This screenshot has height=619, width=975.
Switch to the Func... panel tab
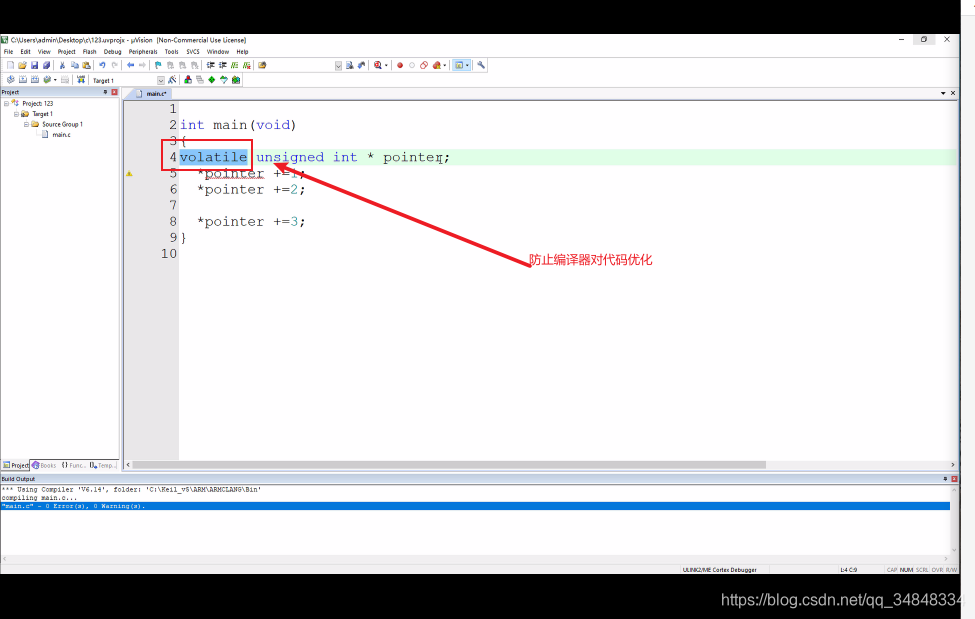tap(73, 465)
